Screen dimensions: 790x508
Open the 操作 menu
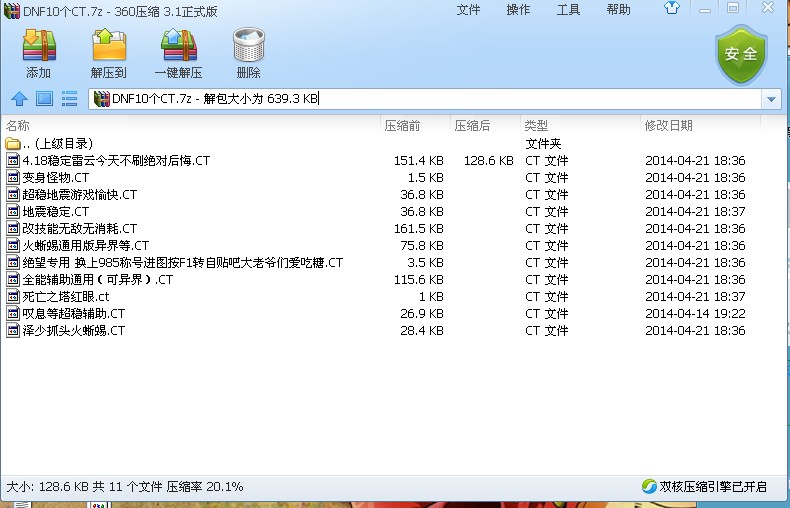point(518,10)
